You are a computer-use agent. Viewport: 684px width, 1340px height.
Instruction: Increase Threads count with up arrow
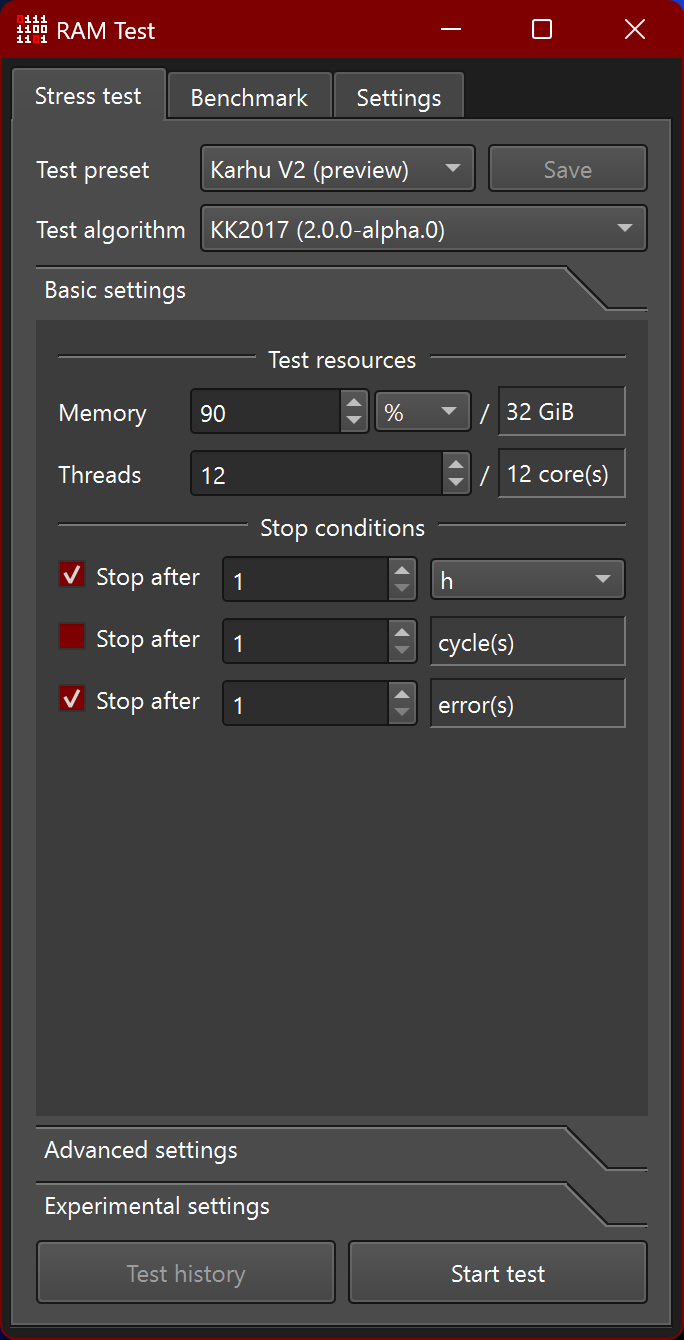(x=456, y=464)
